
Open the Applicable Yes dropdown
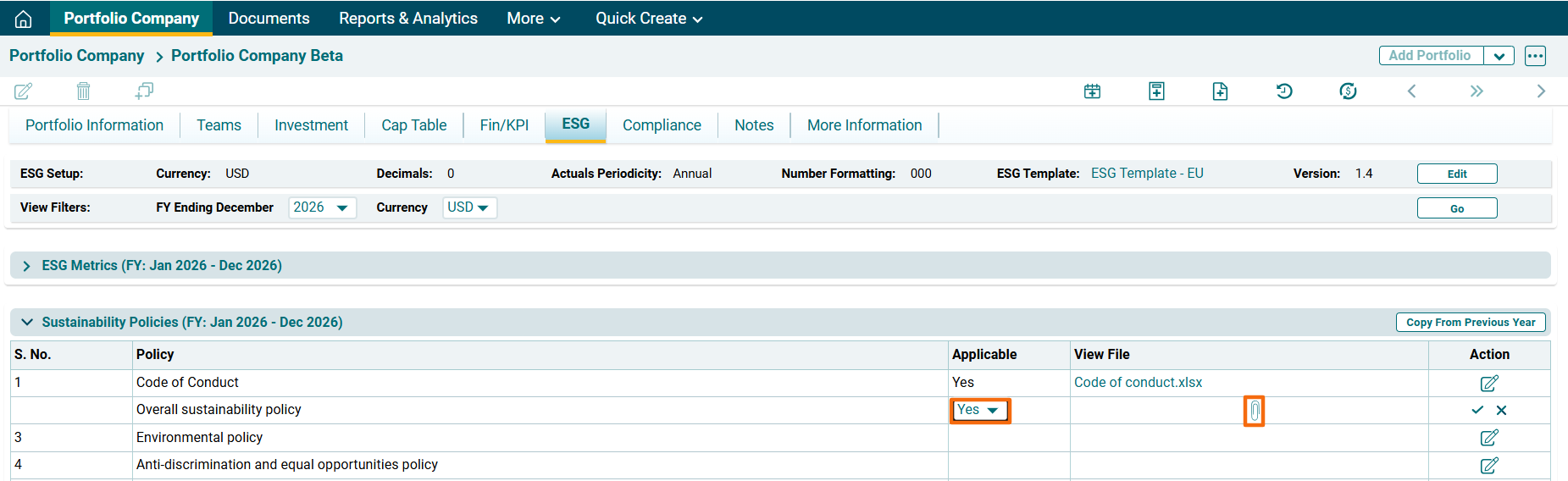[x=979, y=411]
